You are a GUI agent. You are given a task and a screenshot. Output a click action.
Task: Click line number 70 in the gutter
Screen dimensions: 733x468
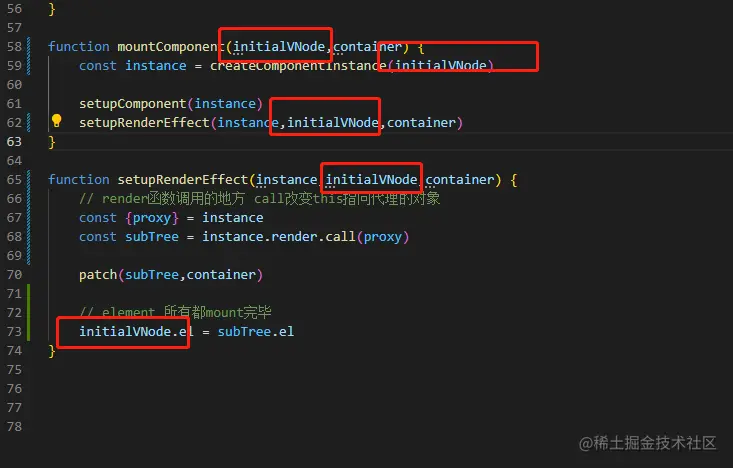[14, 274]
